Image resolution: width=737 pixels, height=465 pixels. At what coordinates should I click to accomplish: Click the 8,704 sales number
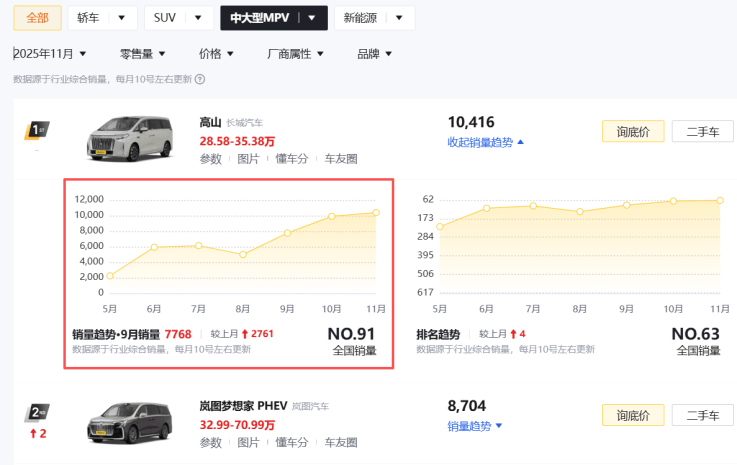coord(466,406)
